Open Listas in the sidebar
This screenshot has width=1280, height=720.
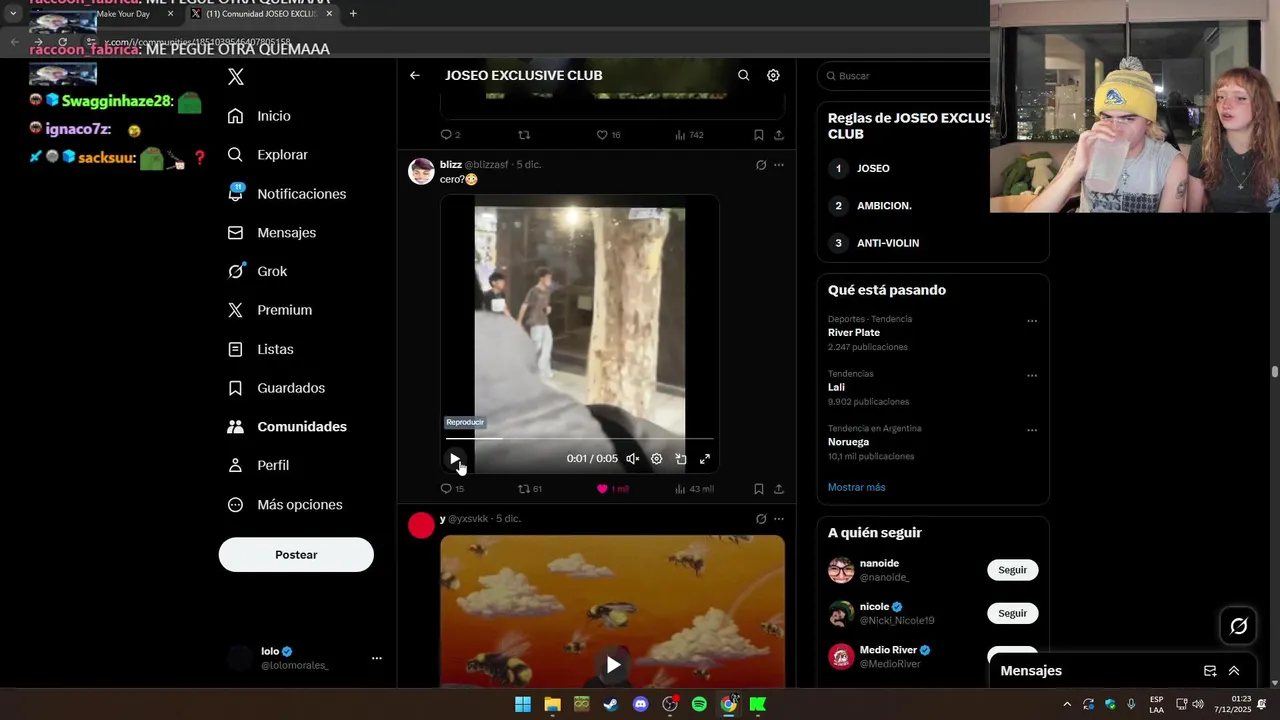[261, 349]
